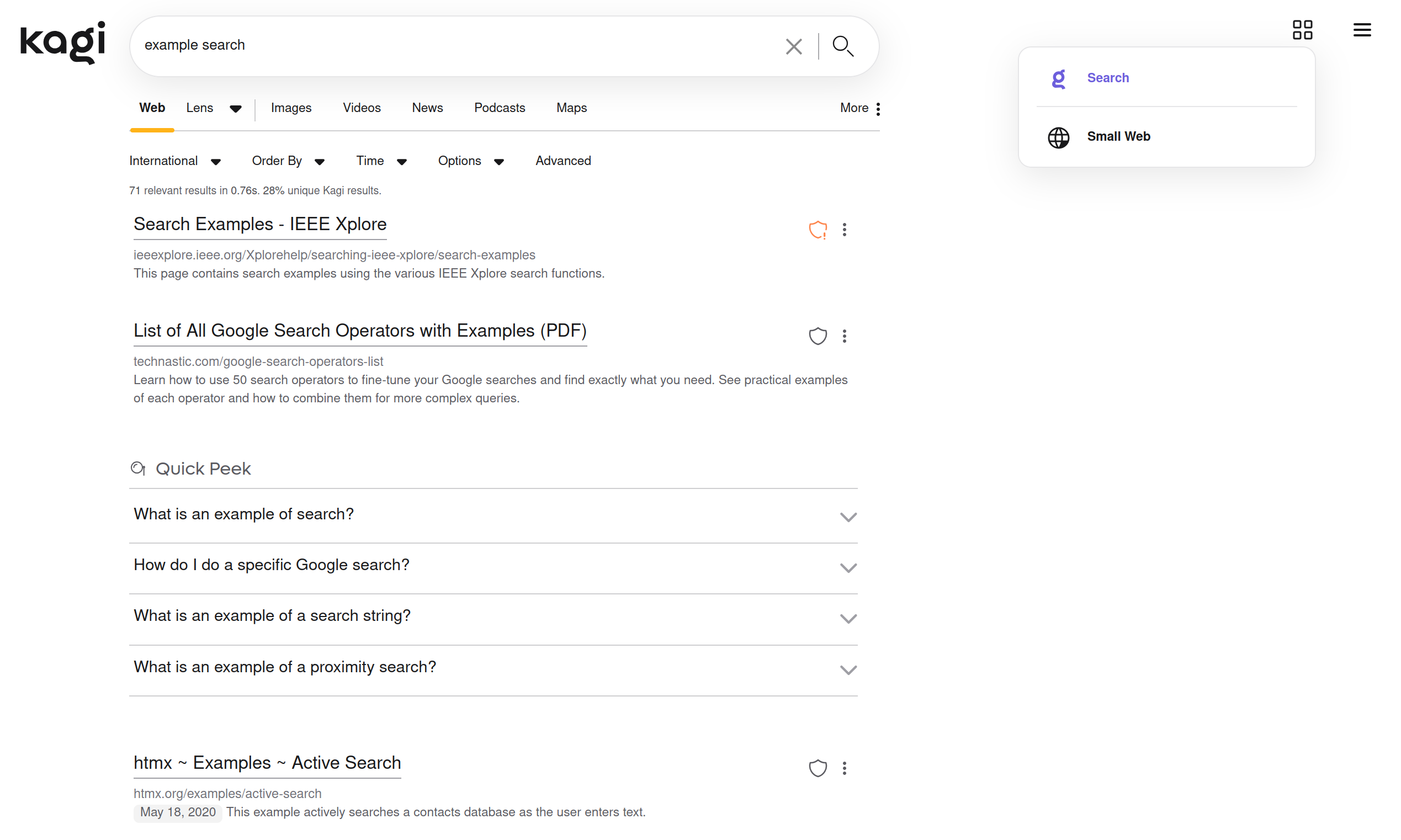Click inside the search input field
1401x840 pixels.
coord(453,45)
